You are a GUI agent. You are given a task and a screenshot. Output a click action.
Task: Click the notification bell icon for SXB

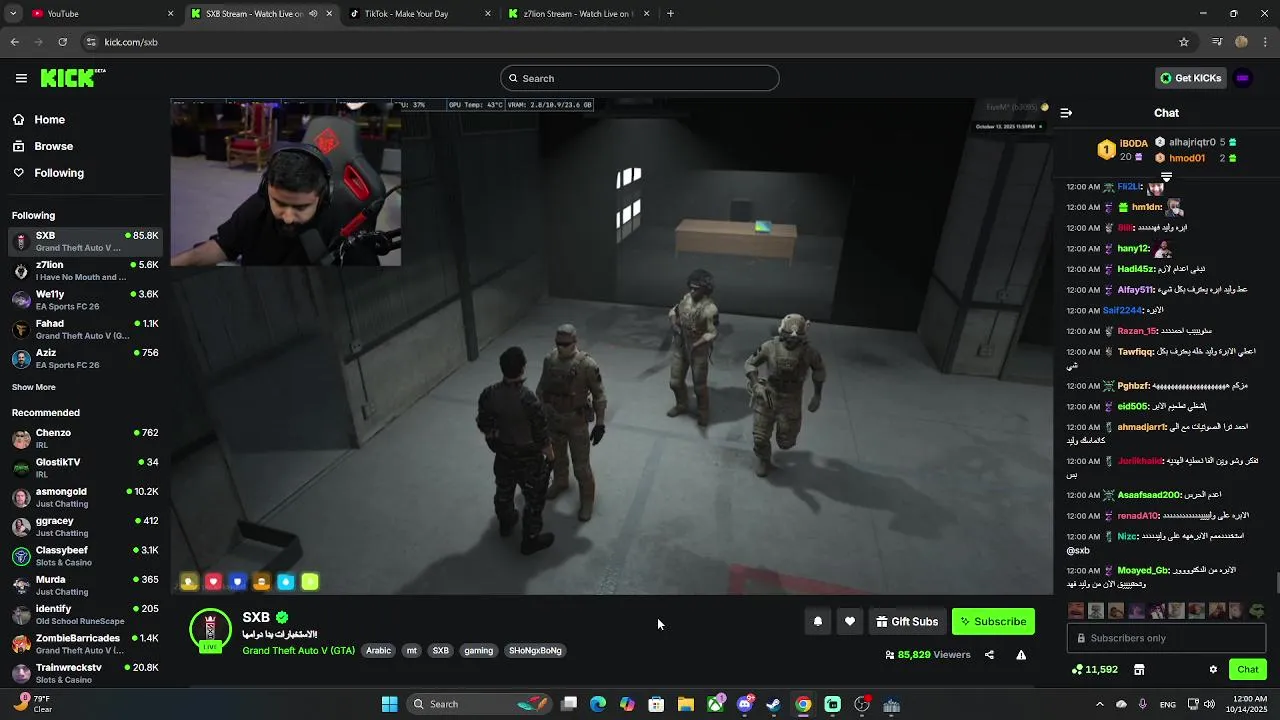(818, 621)
